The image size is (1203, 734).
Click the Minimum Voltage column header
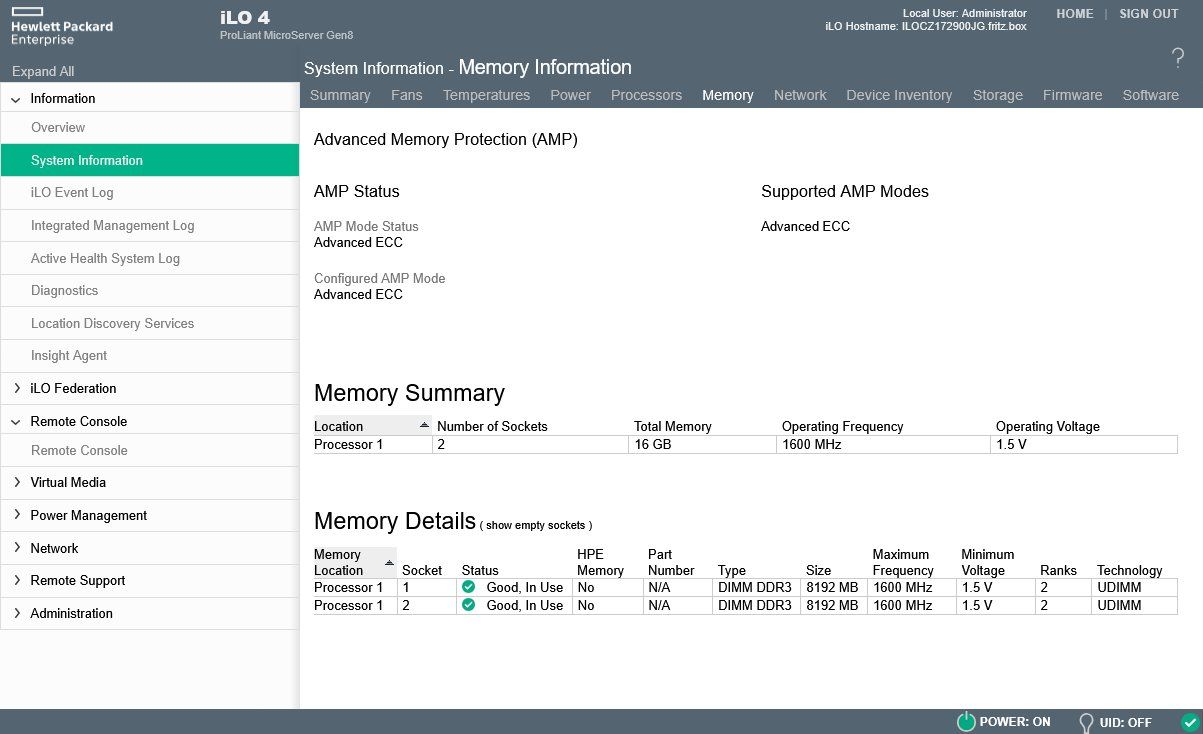click(988, 562)
